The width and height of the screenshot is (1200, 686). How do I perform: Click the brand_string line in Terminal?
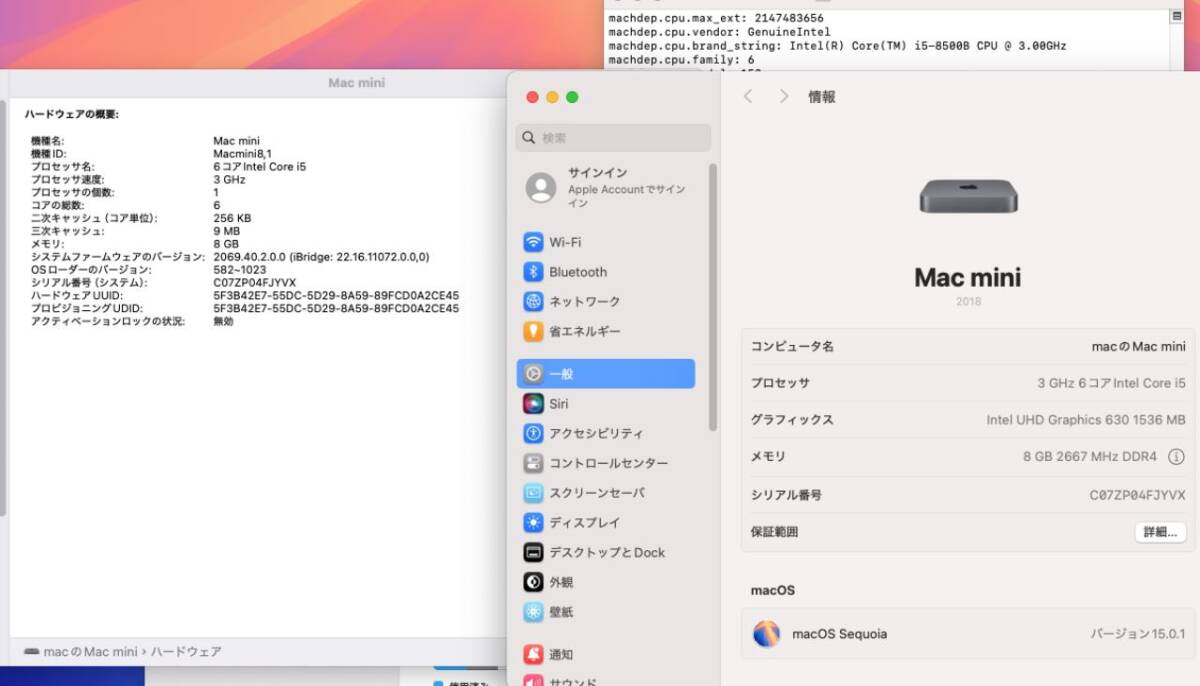pos(837,46)
